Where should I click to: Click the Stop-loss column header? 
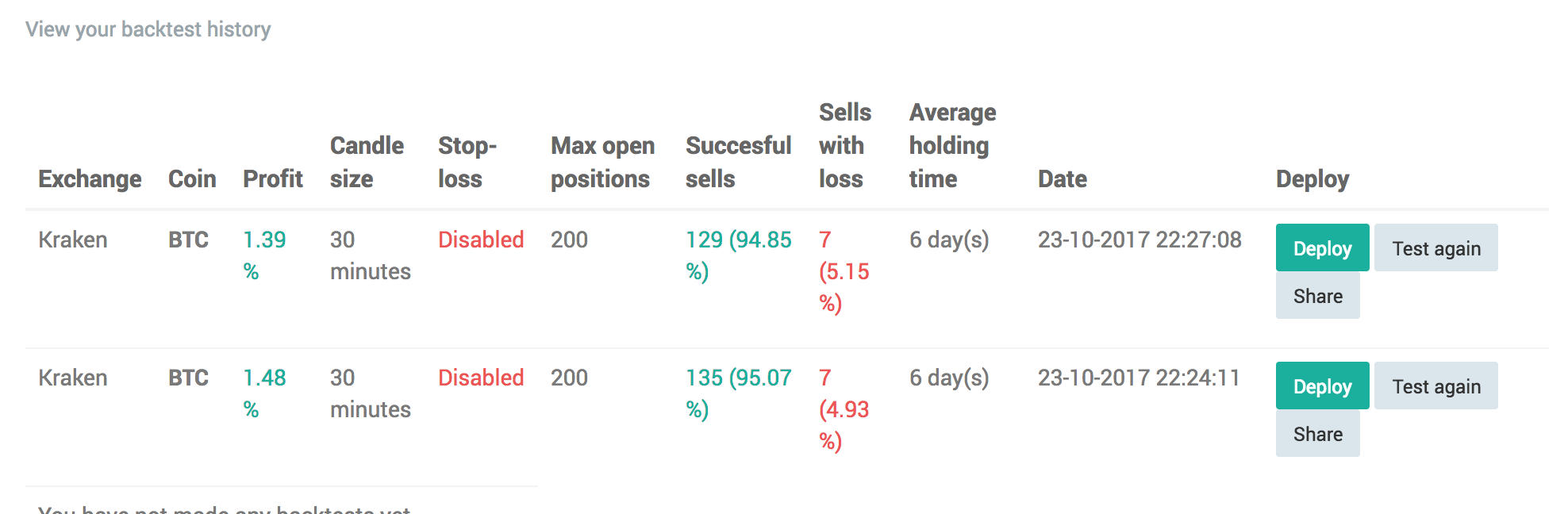tap(467, 163)
